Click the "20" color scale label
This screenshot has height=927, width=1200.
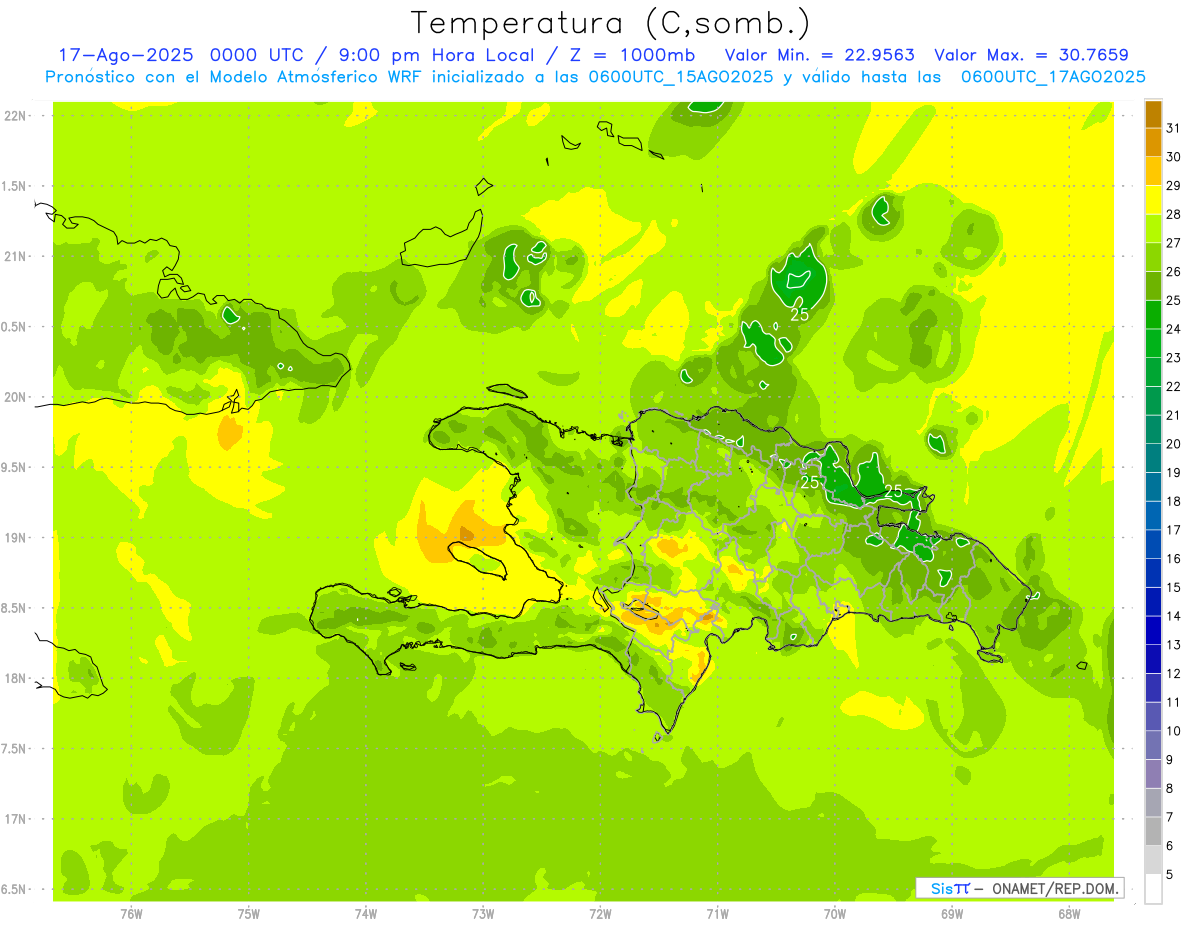1174,443
